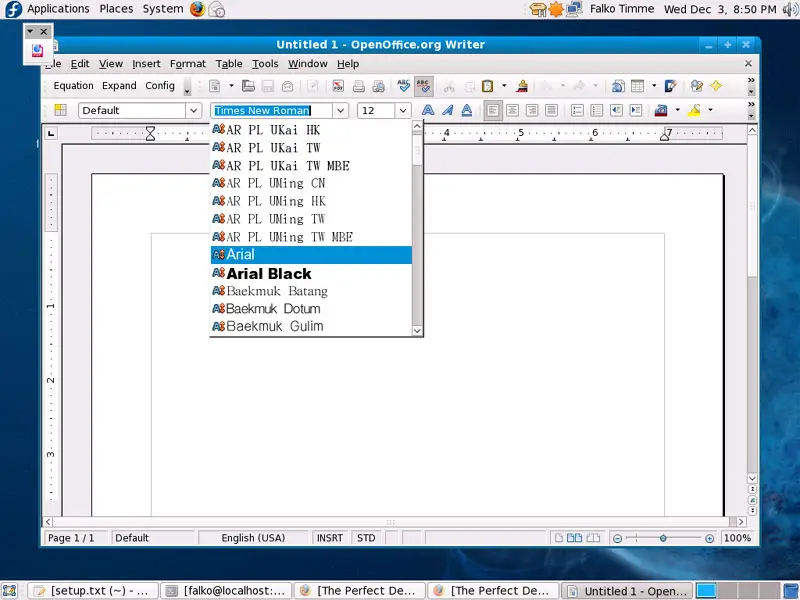
Task: Click the Find & Replace icon
Action: pos(696,86)
